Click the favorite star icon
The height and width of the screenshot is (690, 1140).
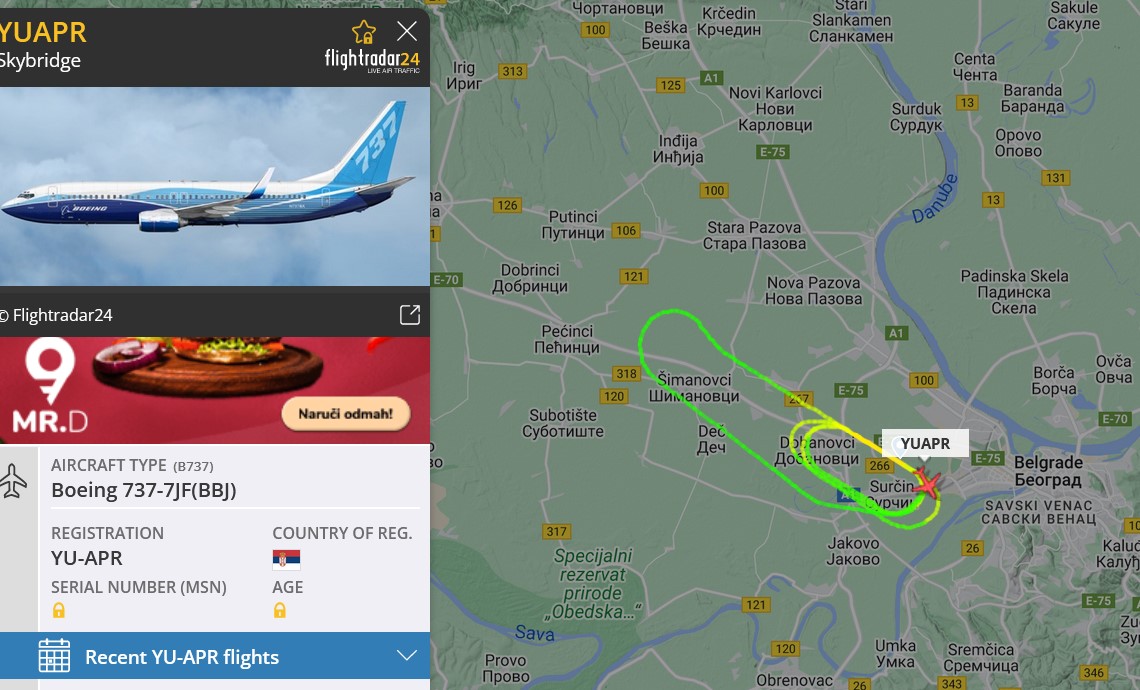point(364,32)
